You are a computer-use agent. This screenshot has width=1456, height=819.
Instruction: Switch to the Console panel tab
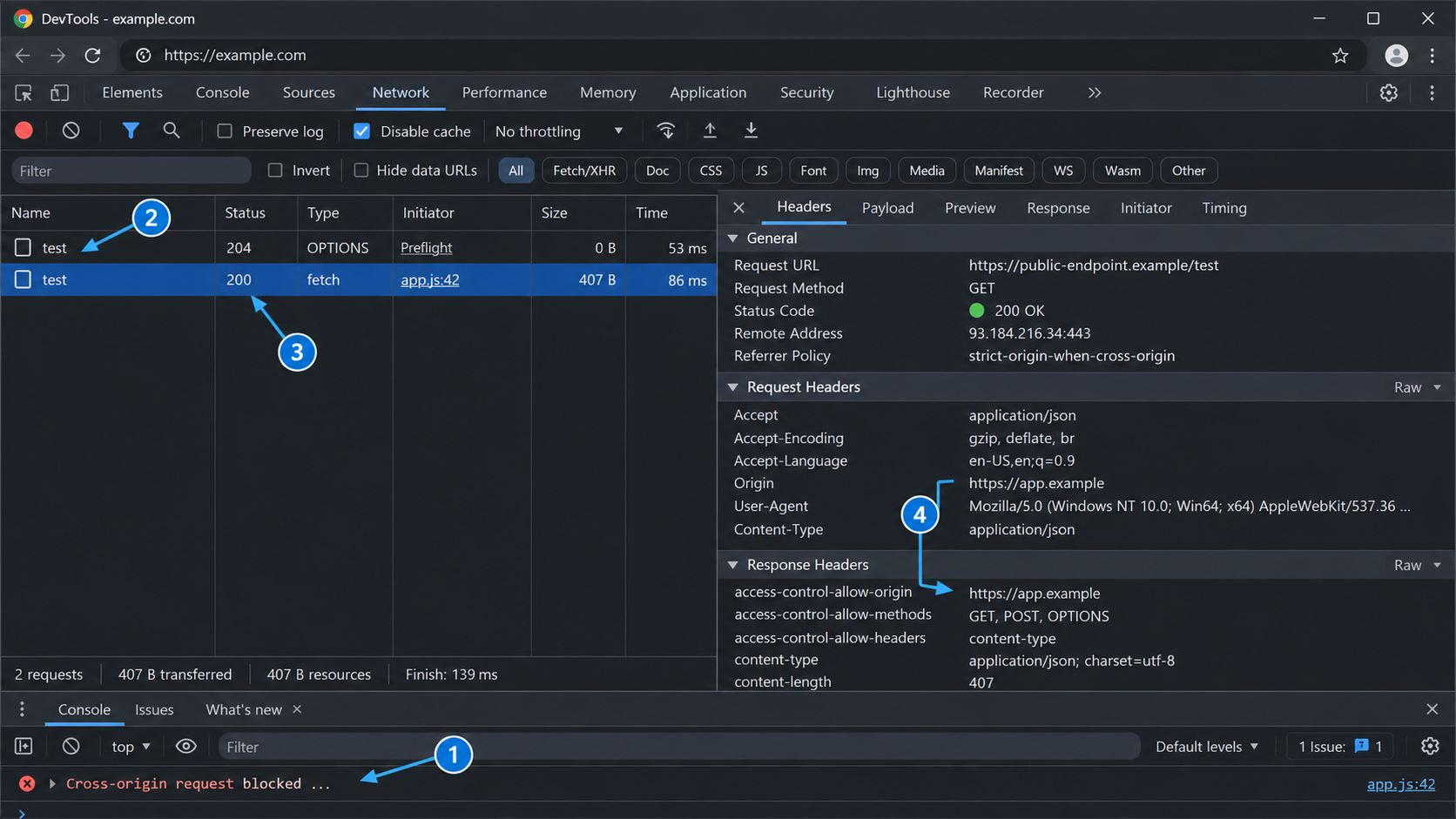(222, 92)
